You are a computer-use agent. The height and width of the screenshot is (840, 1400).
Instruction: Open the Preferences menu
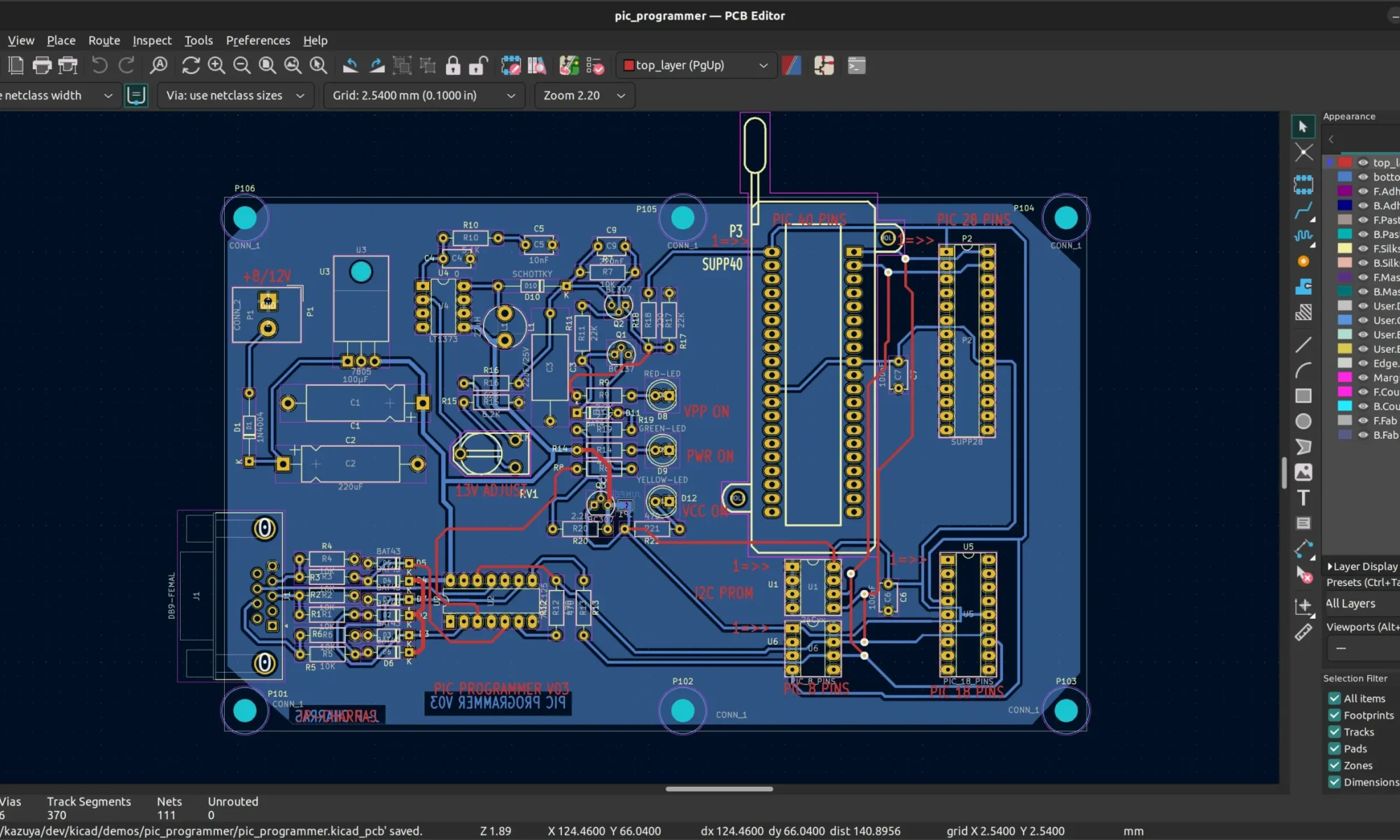point(257,40)
